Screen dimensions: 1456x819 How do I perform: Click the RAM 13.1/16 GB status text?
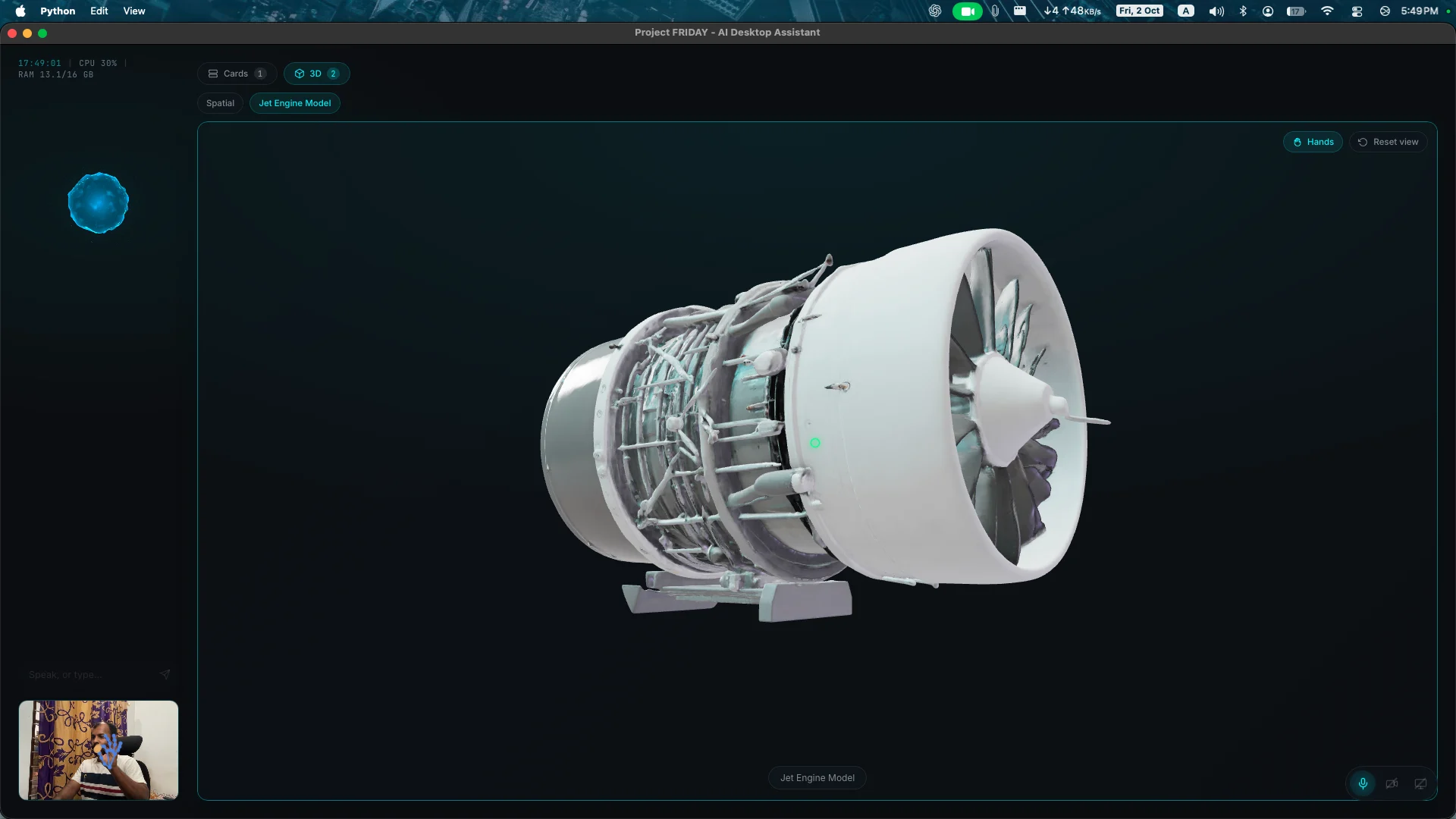coord(55,74)
